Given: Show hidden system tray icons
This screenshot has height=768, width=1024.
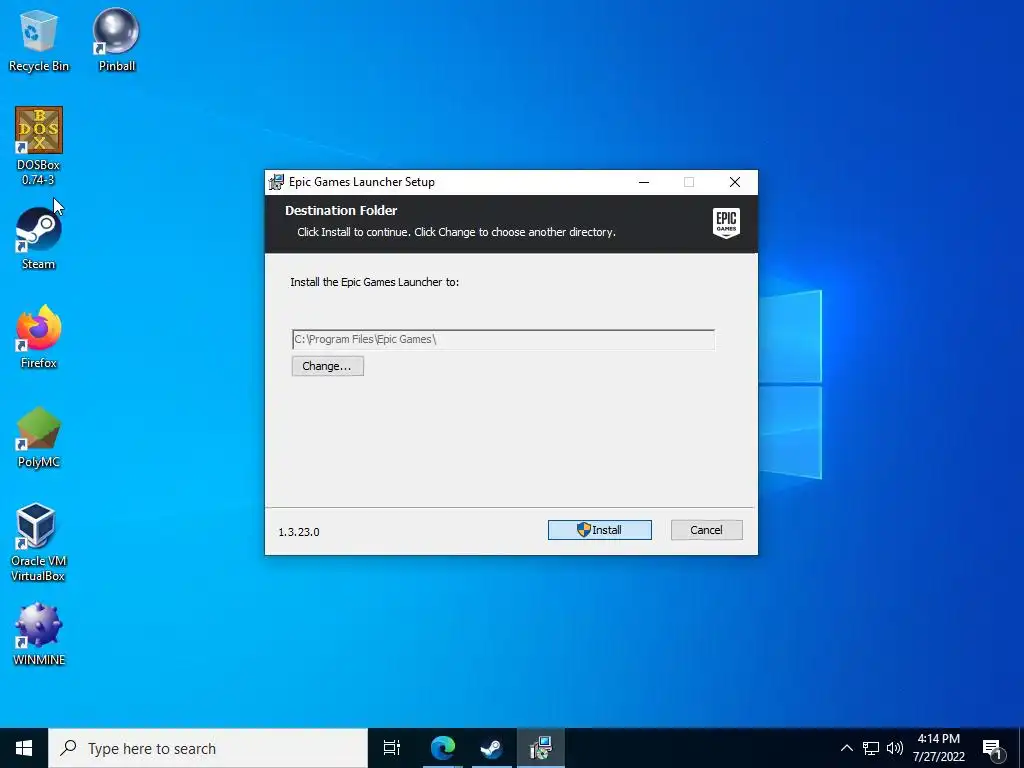Looking at the screenshot, I should coord(846,748).
